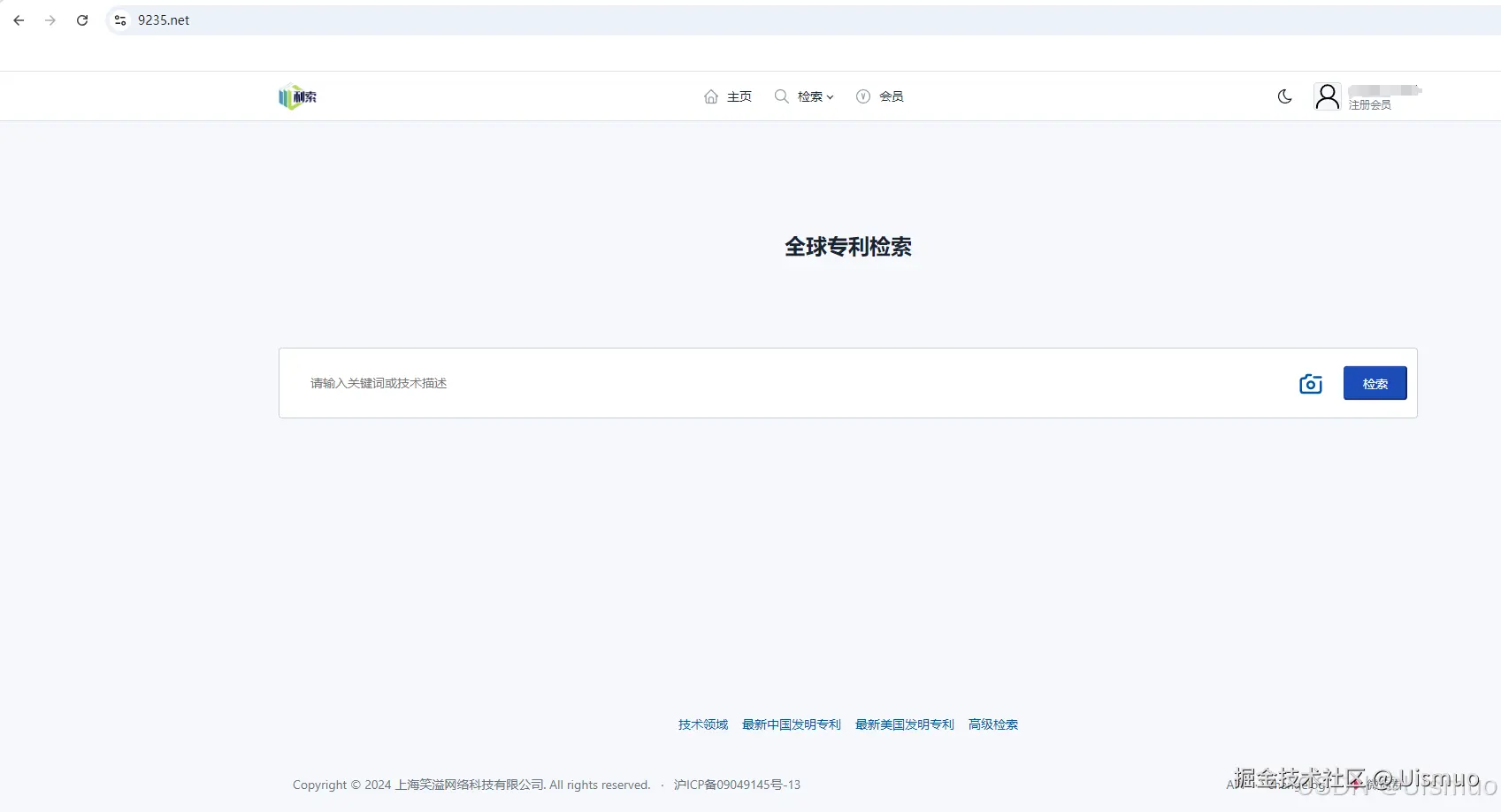The image size is (1501, 812).
Task: Open the 技术领域 footer link
Action: [x=701, y=724]
